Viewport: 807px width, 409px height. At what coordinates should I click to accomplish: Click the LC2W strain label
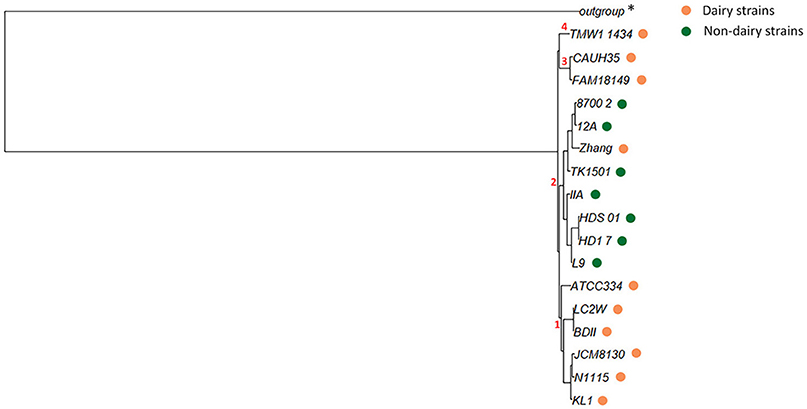click(x=590, y=309)
